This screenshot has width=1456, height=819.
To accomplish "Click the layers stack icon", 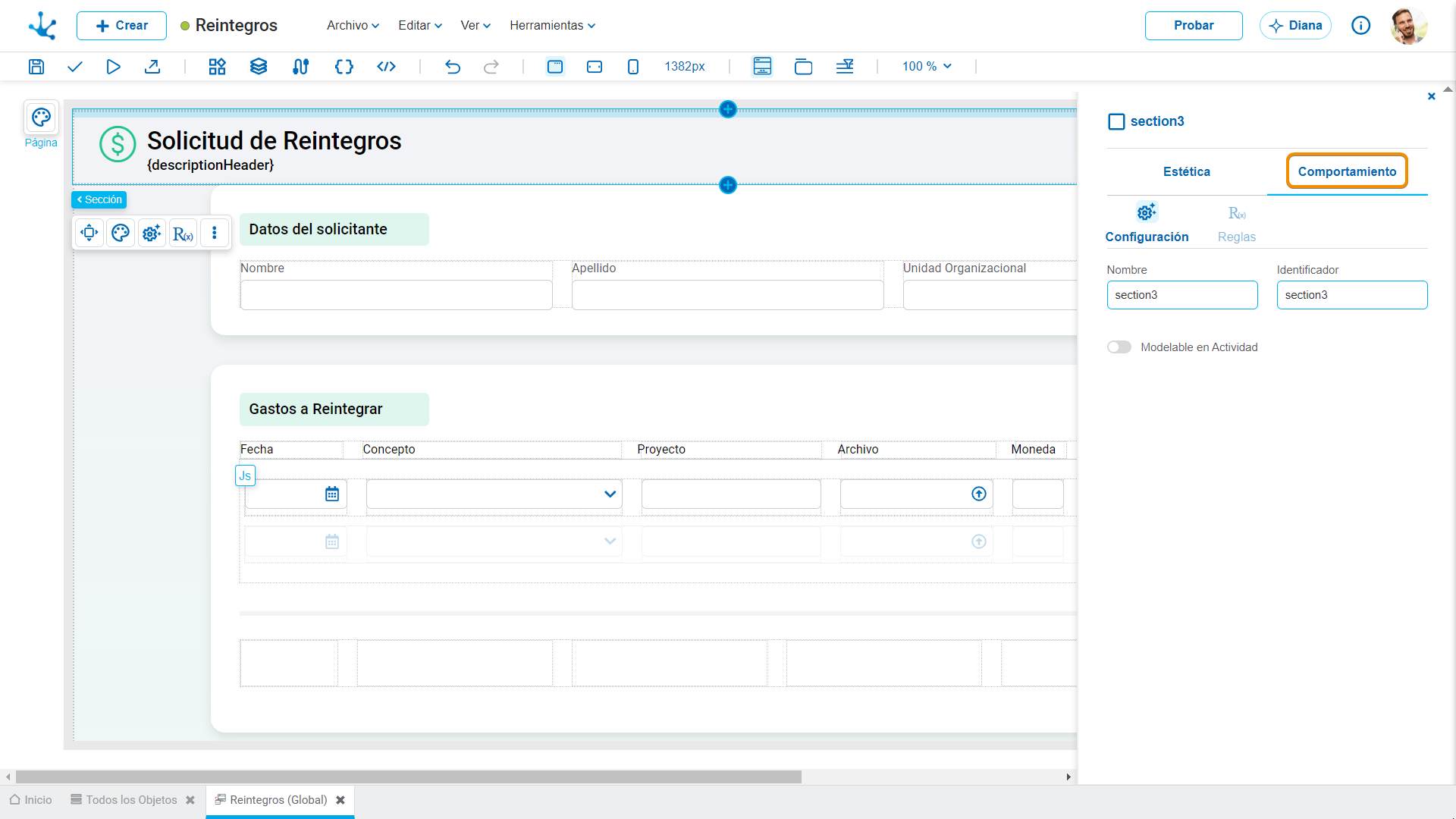I will 259,67.
